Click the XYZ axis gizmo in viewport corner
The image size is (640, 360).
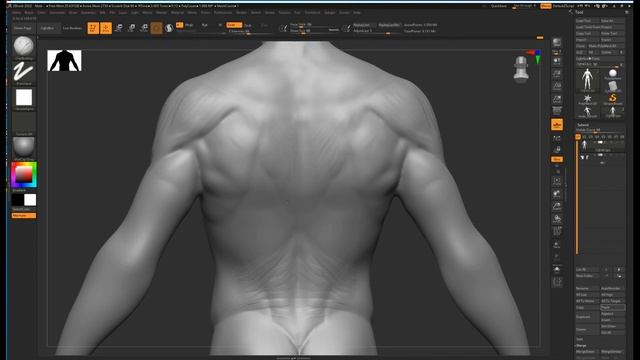click(x=534, y=56)
